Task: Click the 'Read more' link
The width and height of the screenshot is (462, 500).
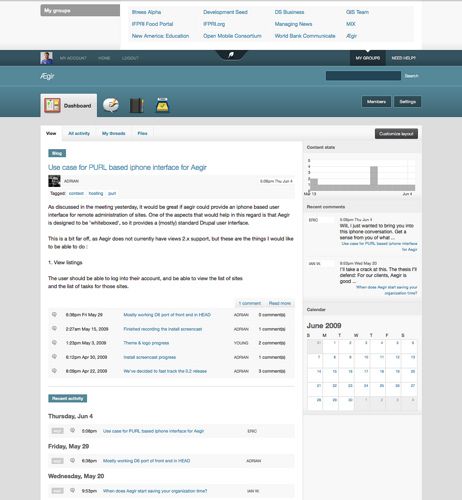Action: (x=280, y=303)
